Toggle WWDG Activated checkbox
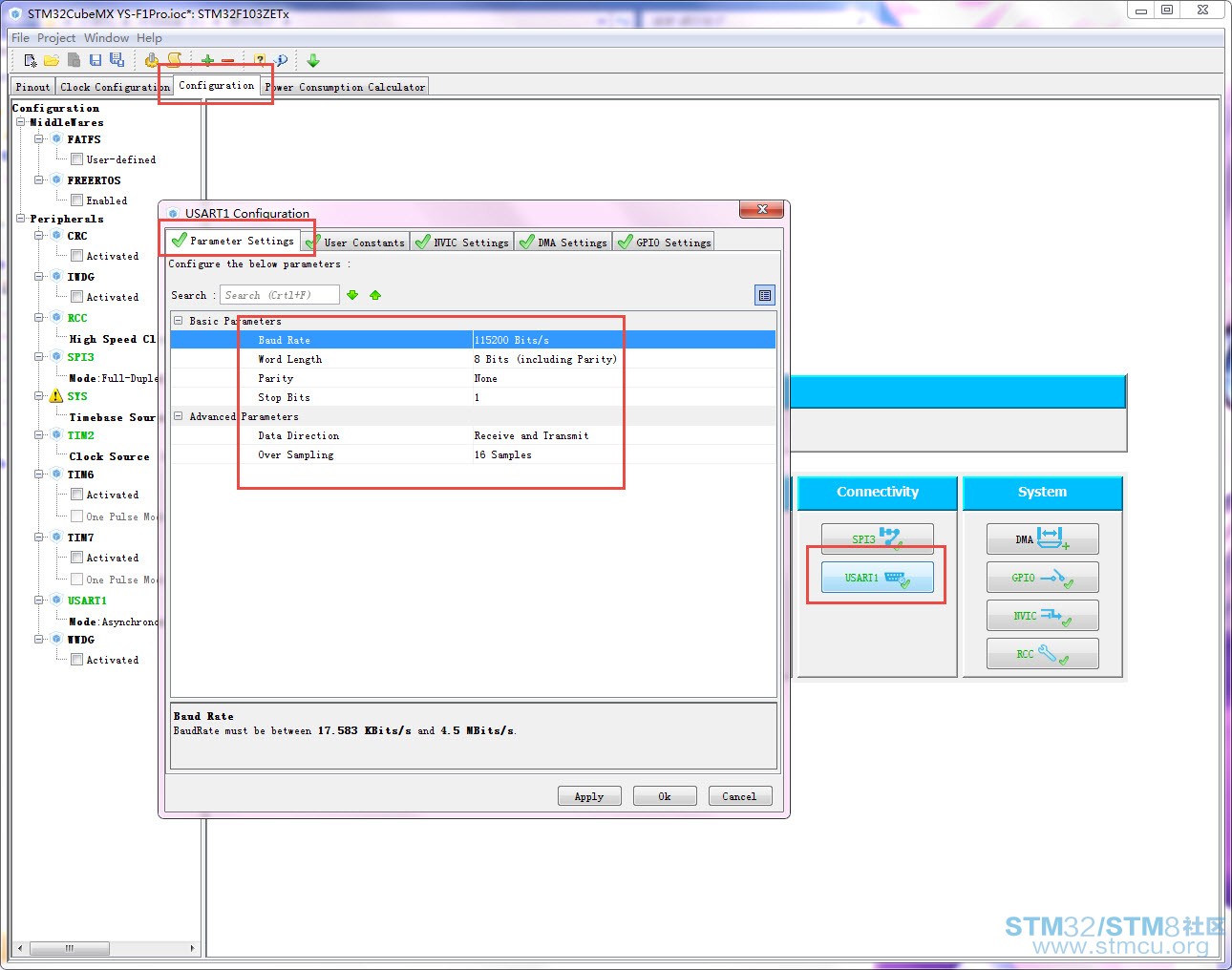1232x970 pixels. click(x=76, y=659)
